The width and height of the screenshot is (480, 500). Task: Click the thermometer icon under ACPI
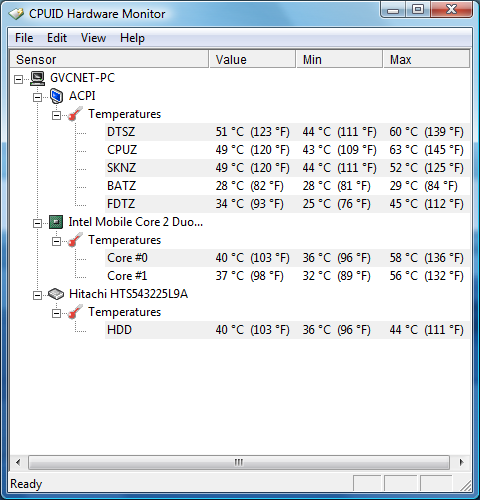75,114
